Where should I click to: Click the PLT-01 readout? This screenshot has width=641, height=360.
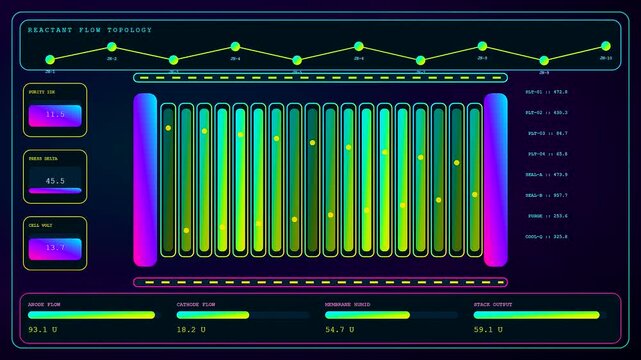click(x=547, y=92)
